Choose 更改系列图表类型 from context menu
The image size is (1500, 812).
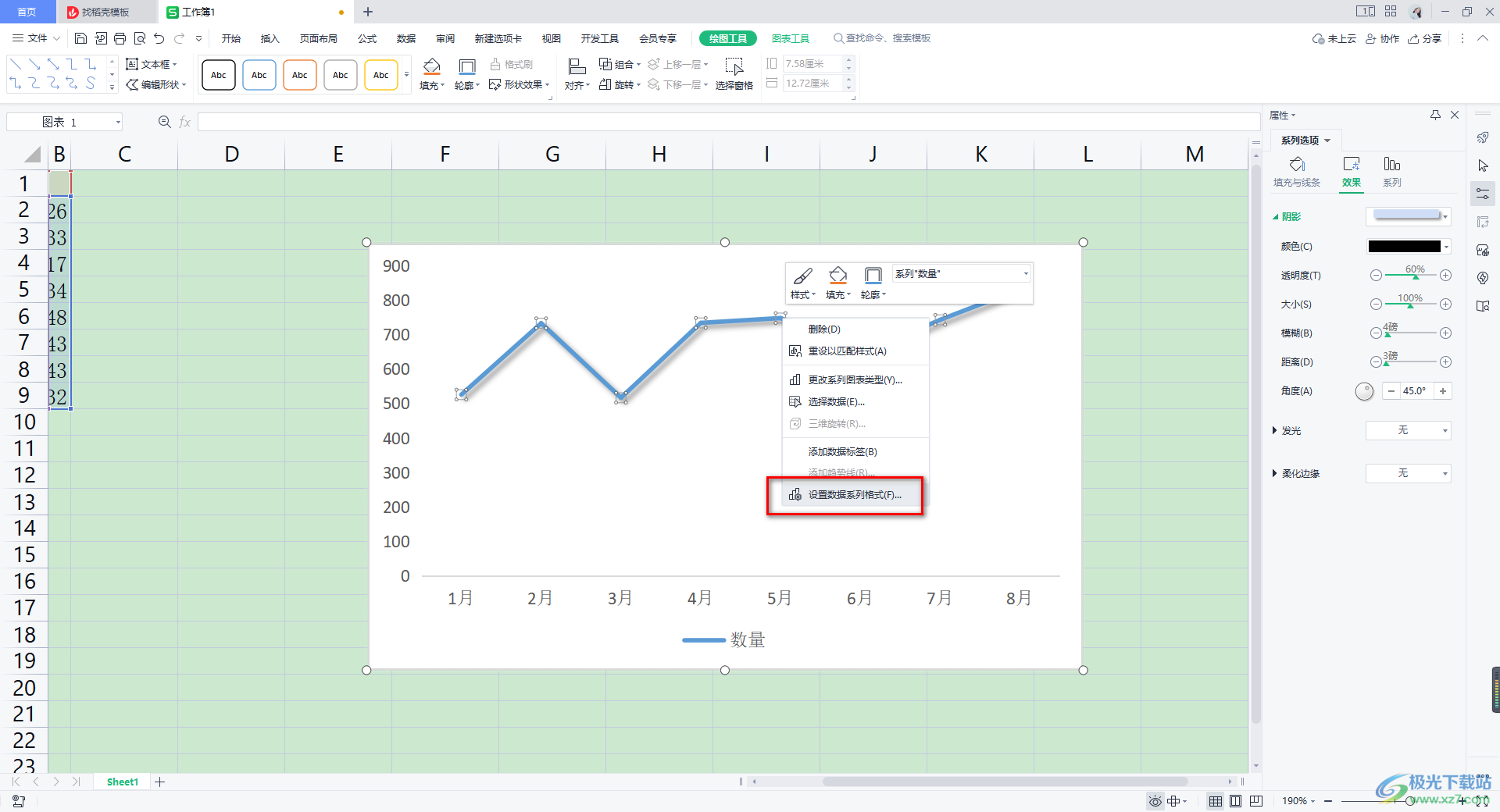[x=855, y=380]
